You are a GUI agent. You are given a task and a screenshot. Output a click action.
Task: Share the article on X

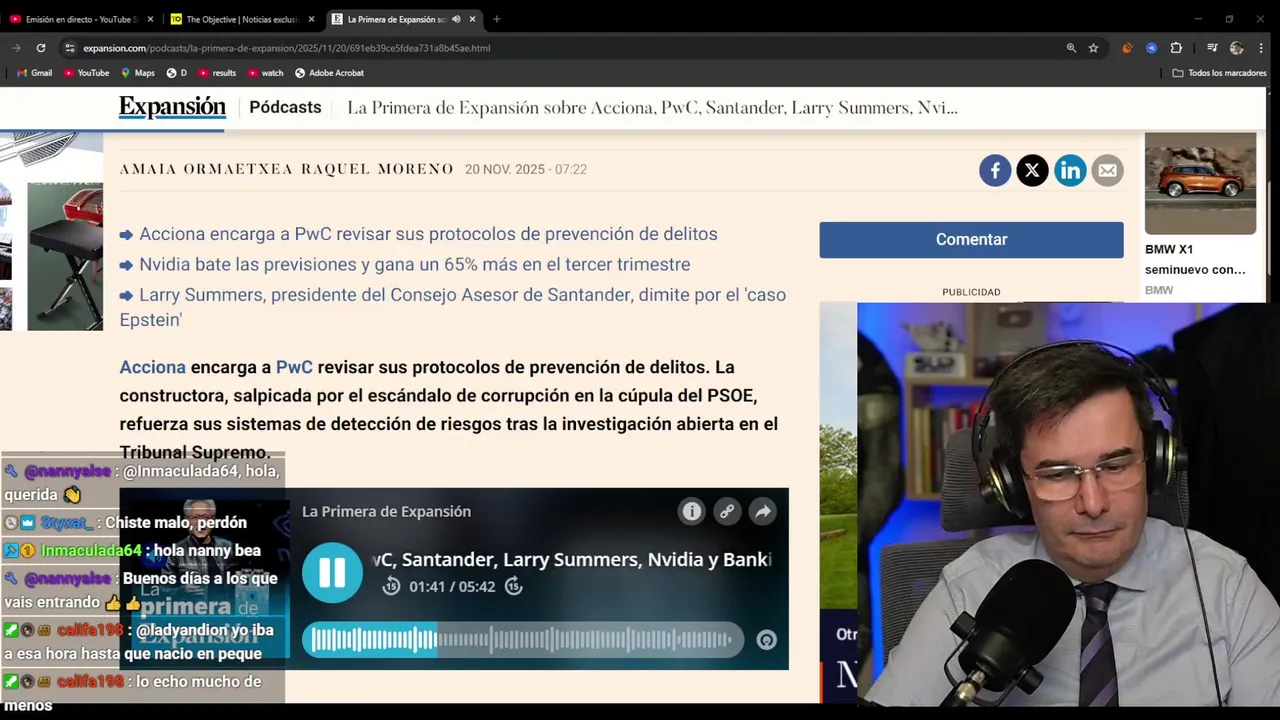(1032, 171)
